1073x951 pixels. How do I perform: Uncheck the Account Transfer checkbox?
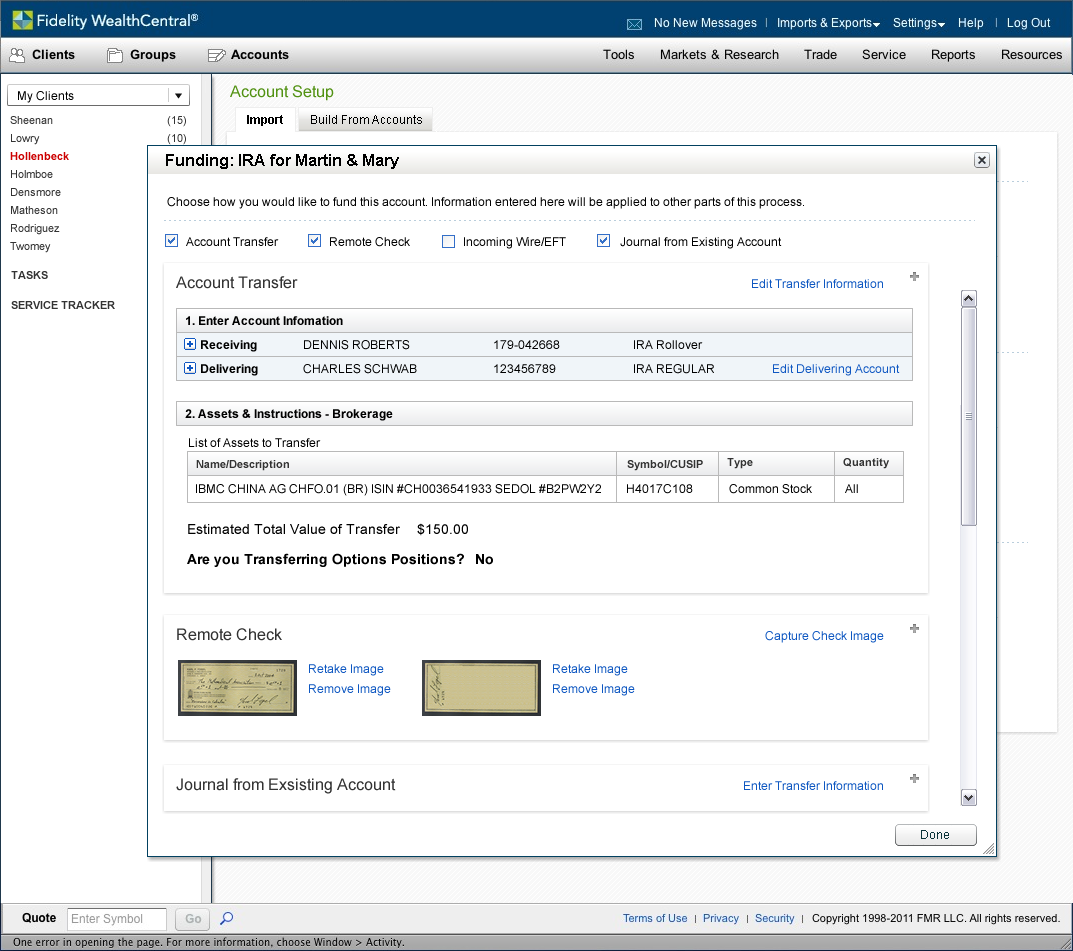point(172,241)
